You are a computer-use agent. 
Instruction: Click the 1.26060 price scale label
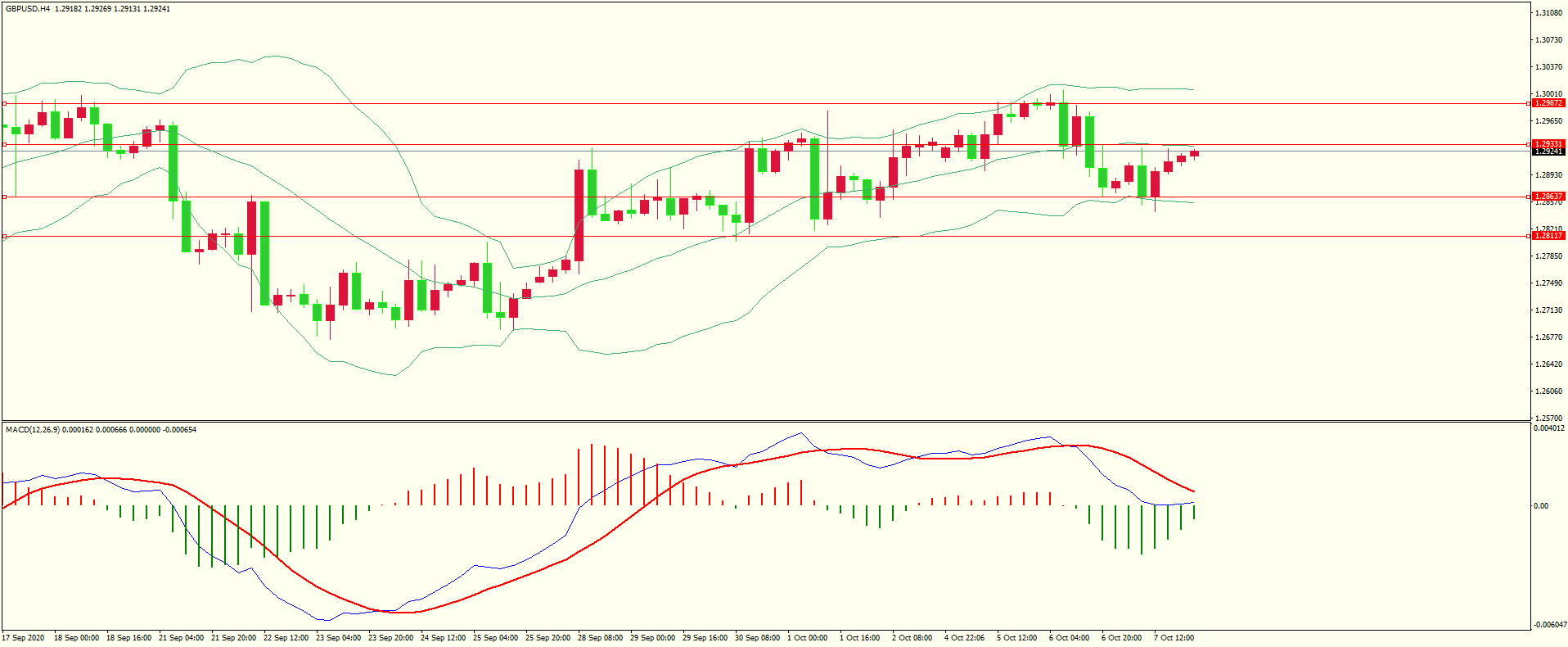(x=1548, y=391)
